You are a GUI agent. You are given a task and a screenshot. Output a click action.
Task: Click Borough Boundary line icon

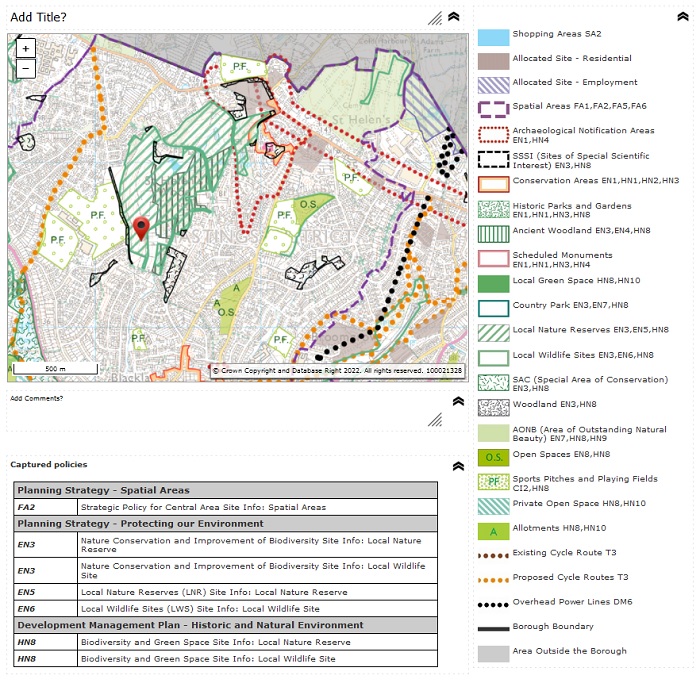pos(493,629)
